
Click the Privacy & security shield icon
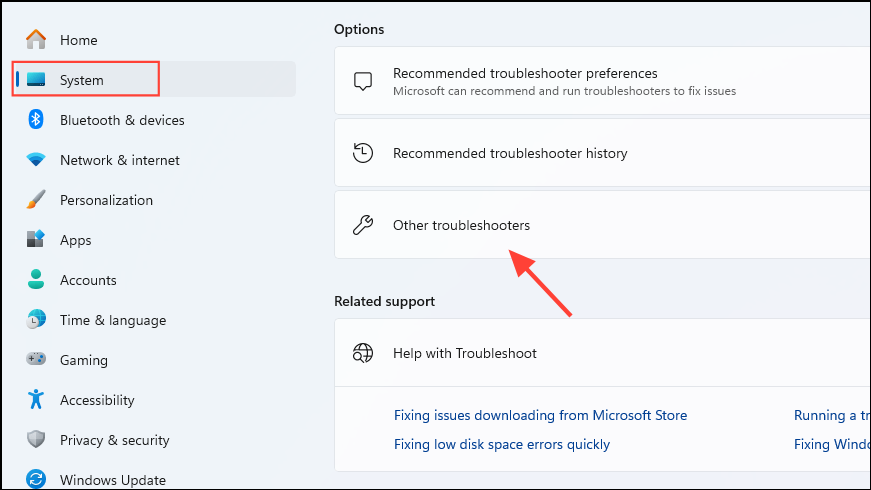tap(36, 439)
